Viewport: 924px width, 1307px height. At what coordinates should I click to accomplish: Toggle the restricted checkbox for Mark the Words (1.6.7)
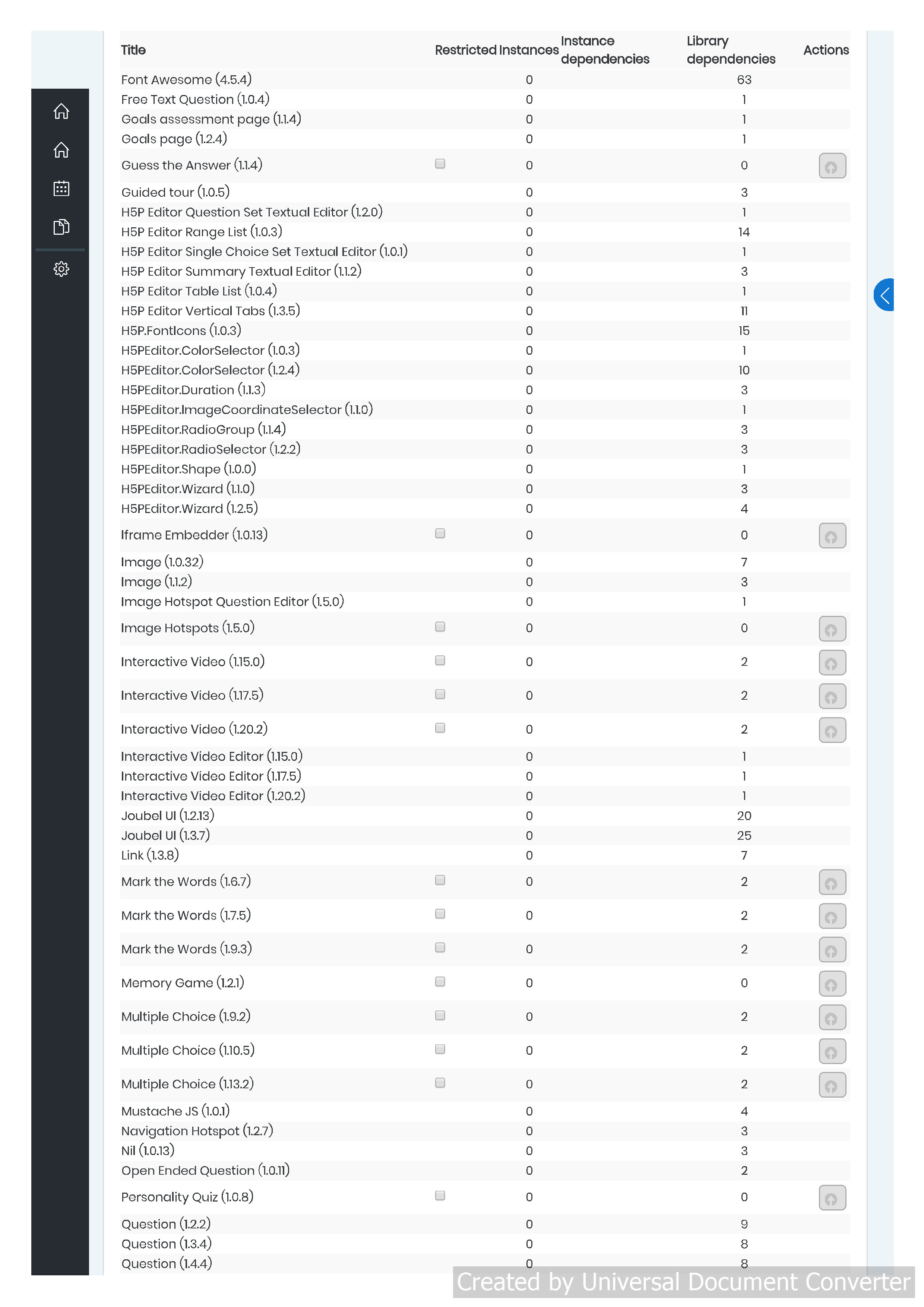tap(440, 880)
